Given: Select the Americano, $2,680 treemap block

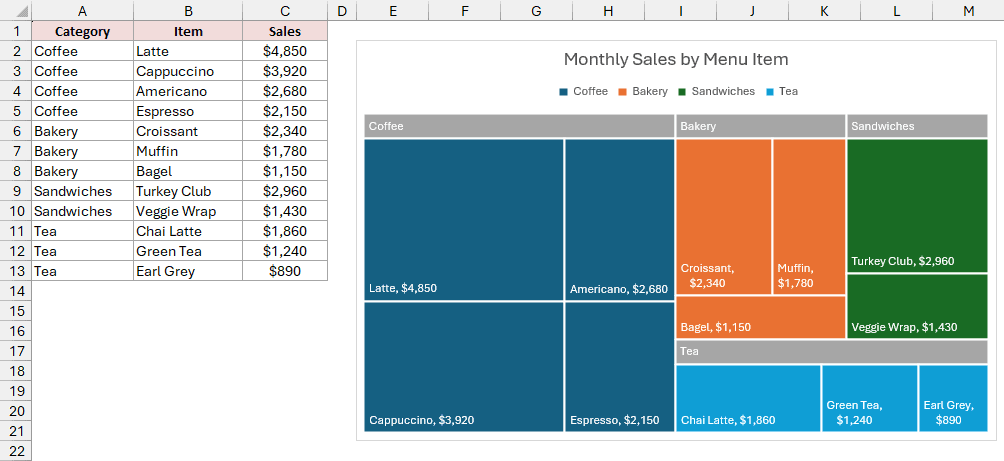Looking at the screenshot, I should click(620, 220).
